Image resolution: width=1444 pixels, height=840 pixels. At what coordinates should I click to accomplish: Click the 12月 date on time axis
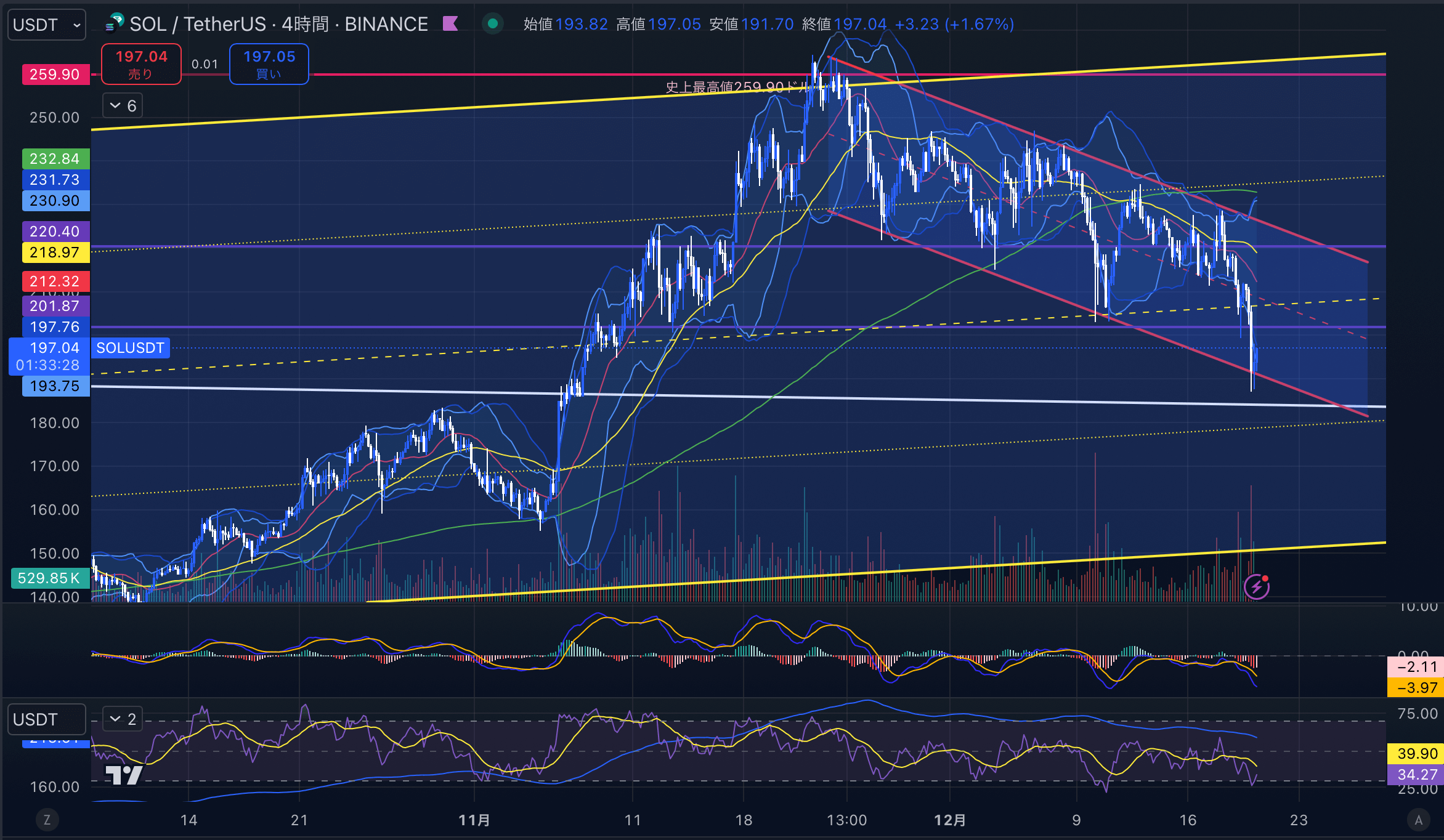[950, 820]
